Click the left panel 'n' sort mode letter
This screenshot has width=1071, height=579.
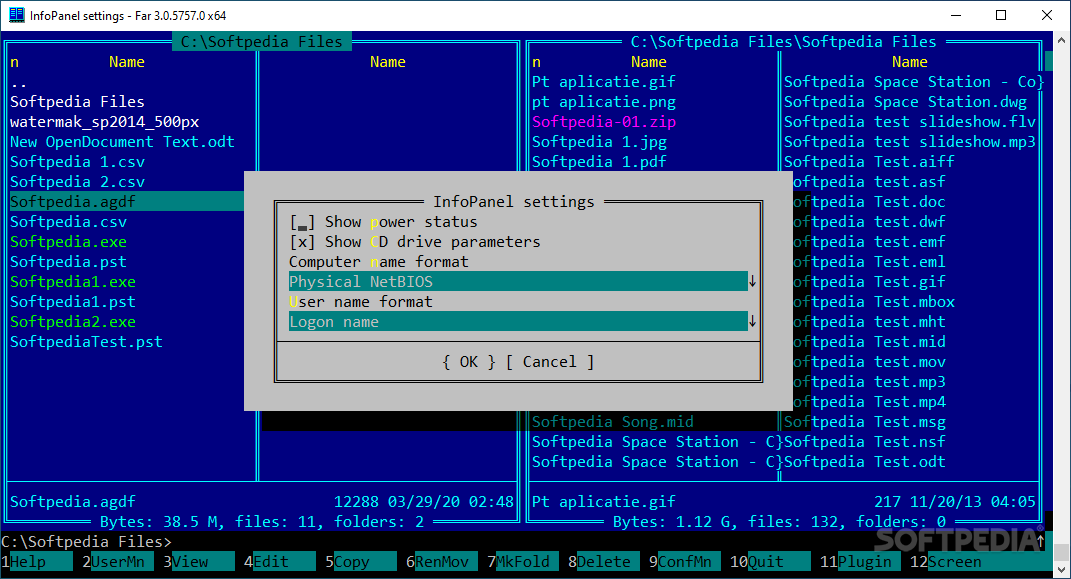(14, 62)
